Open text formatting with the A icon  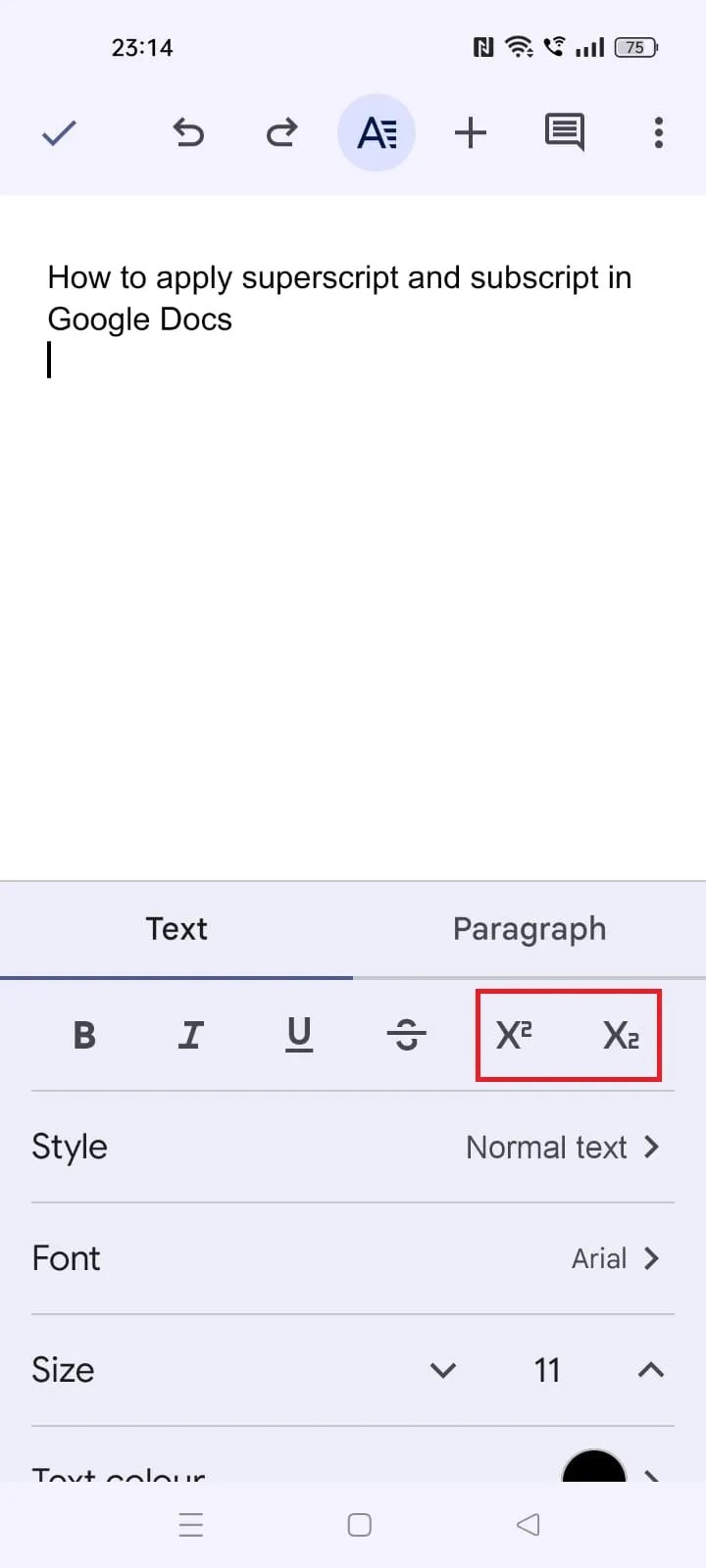[377, 132]
